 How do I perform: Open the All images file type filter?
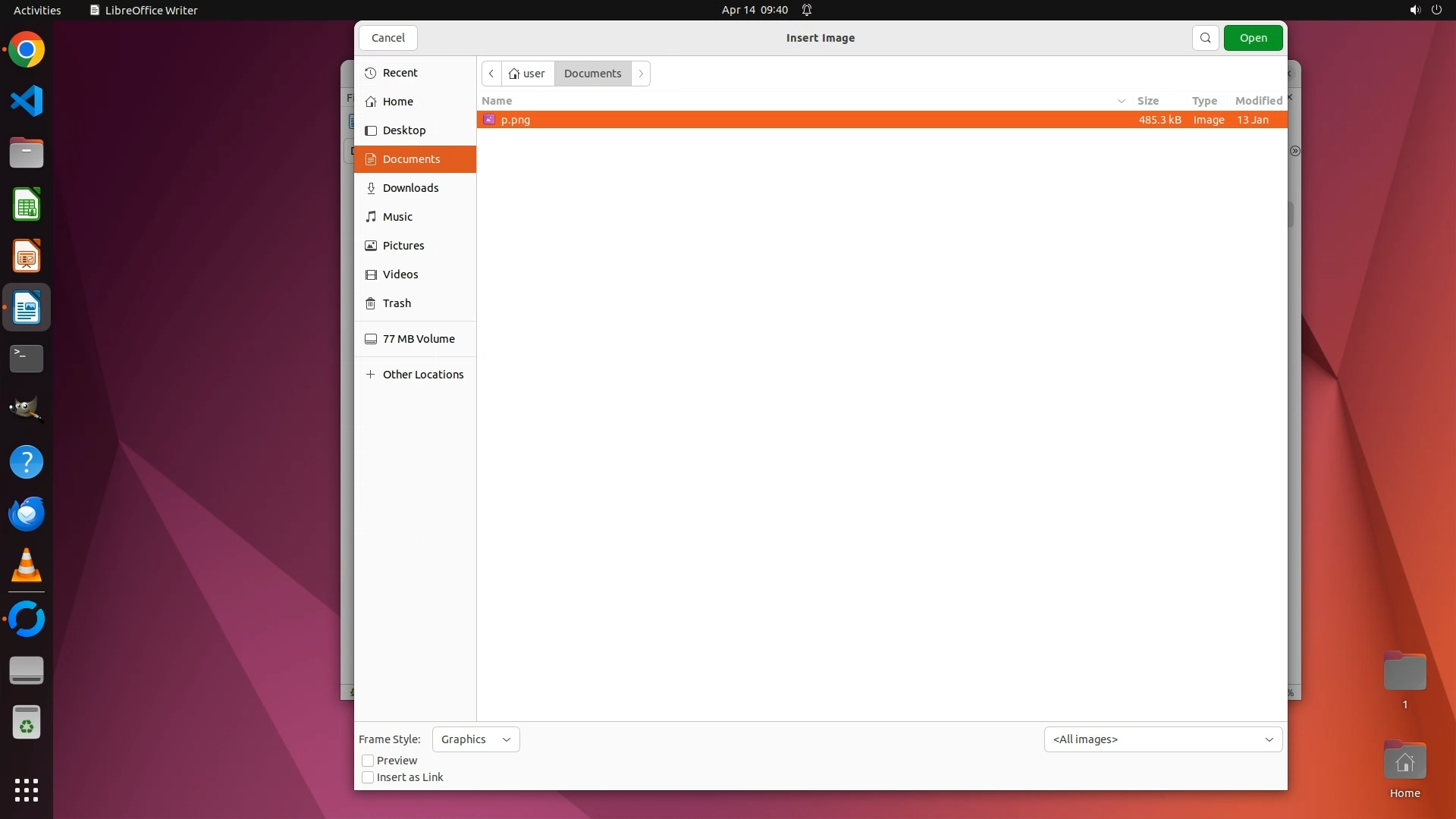pyautogui.click(x=1163, y=739)
